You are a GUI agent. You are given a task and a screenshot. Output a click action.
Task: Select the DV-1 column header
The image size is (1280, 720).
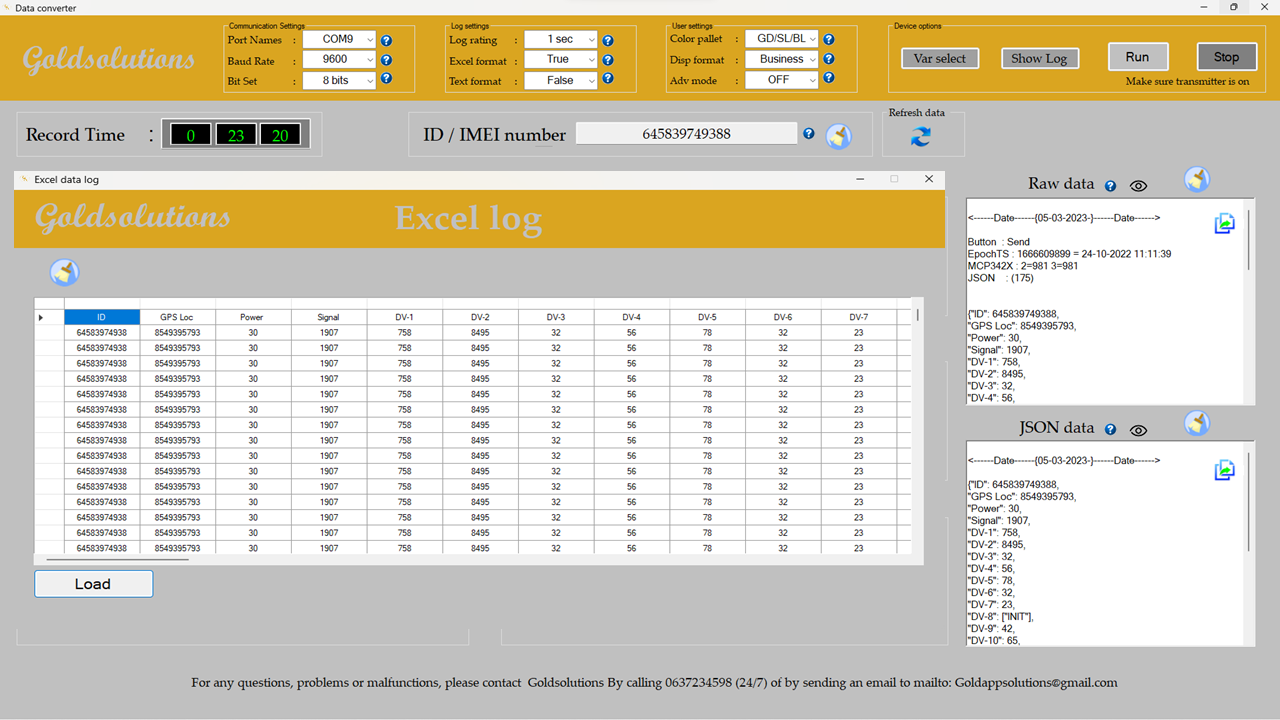(x=405, y=317)
